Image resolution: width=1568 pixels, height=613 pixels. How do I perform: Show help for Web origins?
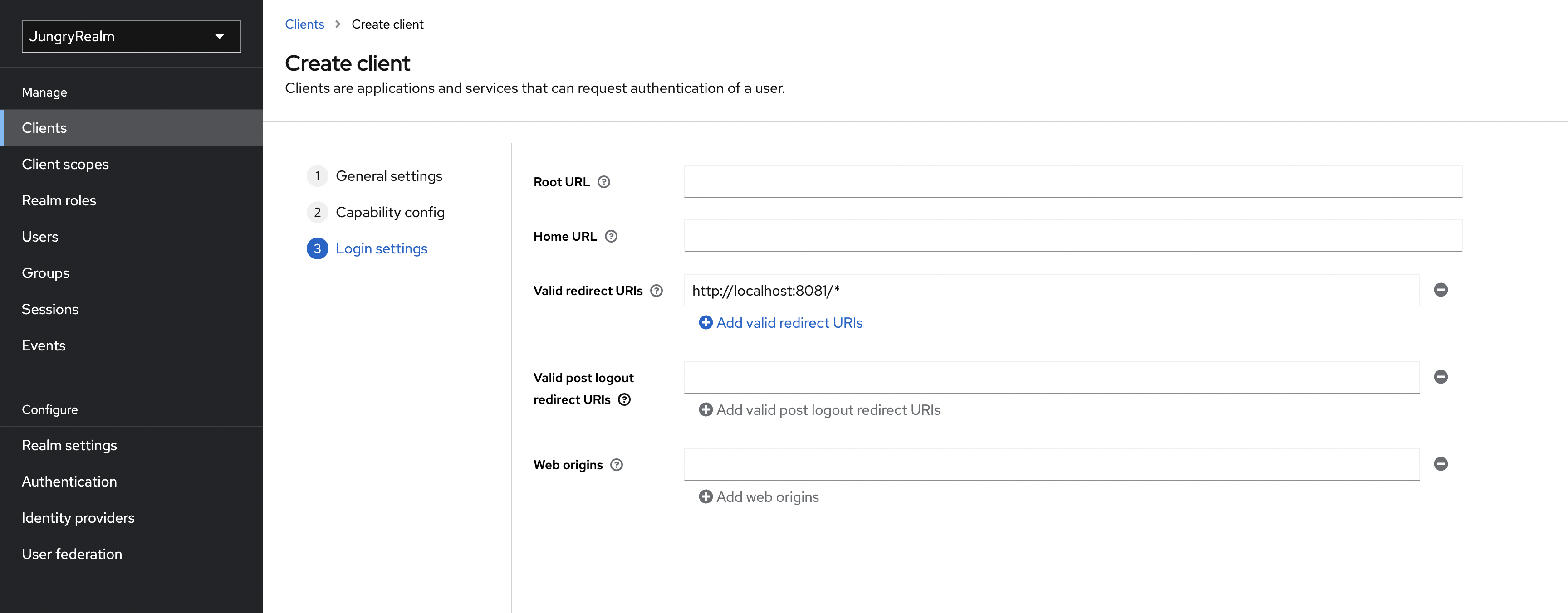(616, 465)
